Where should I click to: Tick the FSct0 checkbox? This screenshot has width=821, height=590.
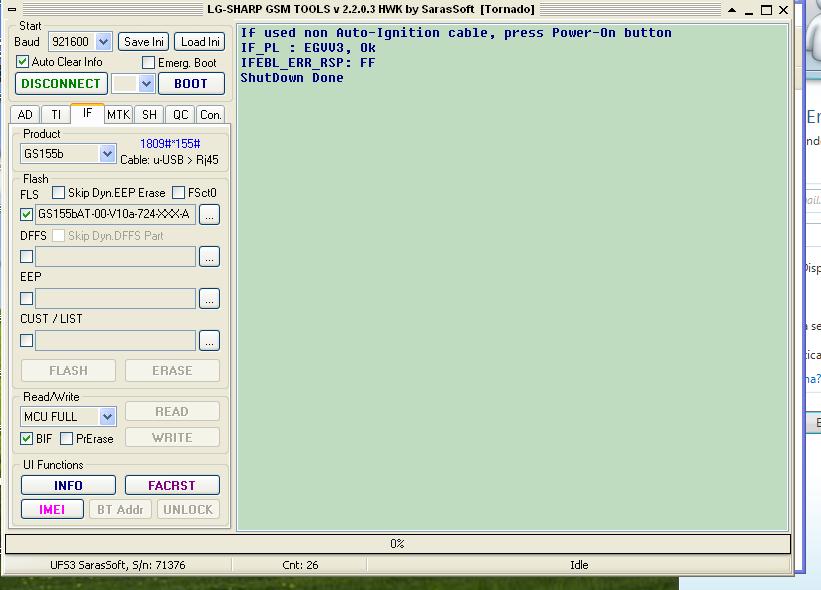click(x=179, y=193)
